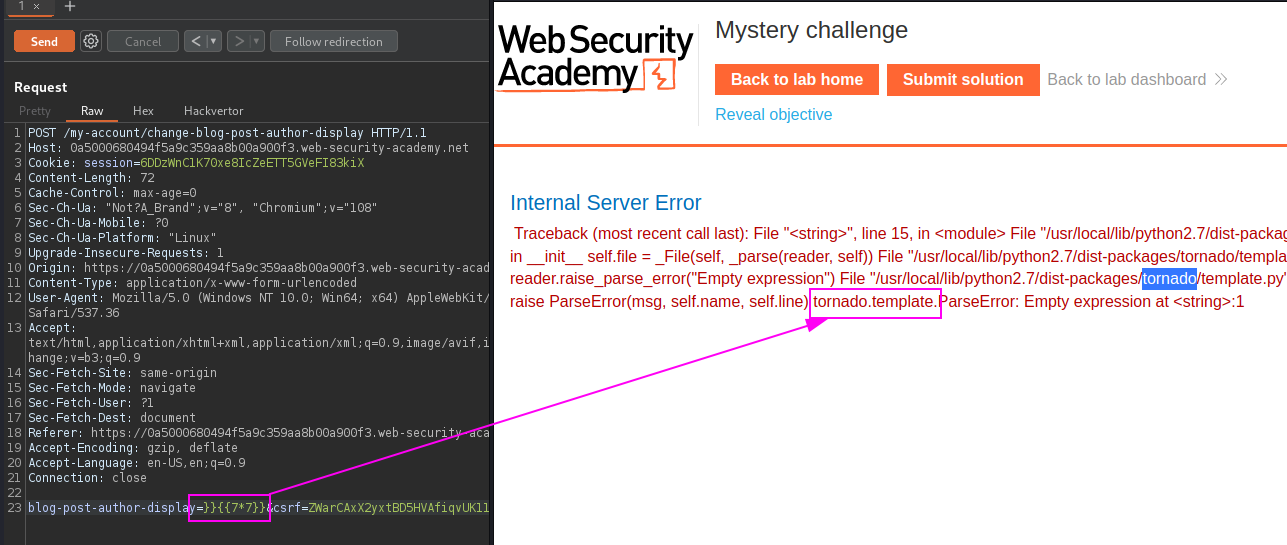Open Back to lab dashboard link
The height and width of the screenshot is (545, 1287).
1126,80
